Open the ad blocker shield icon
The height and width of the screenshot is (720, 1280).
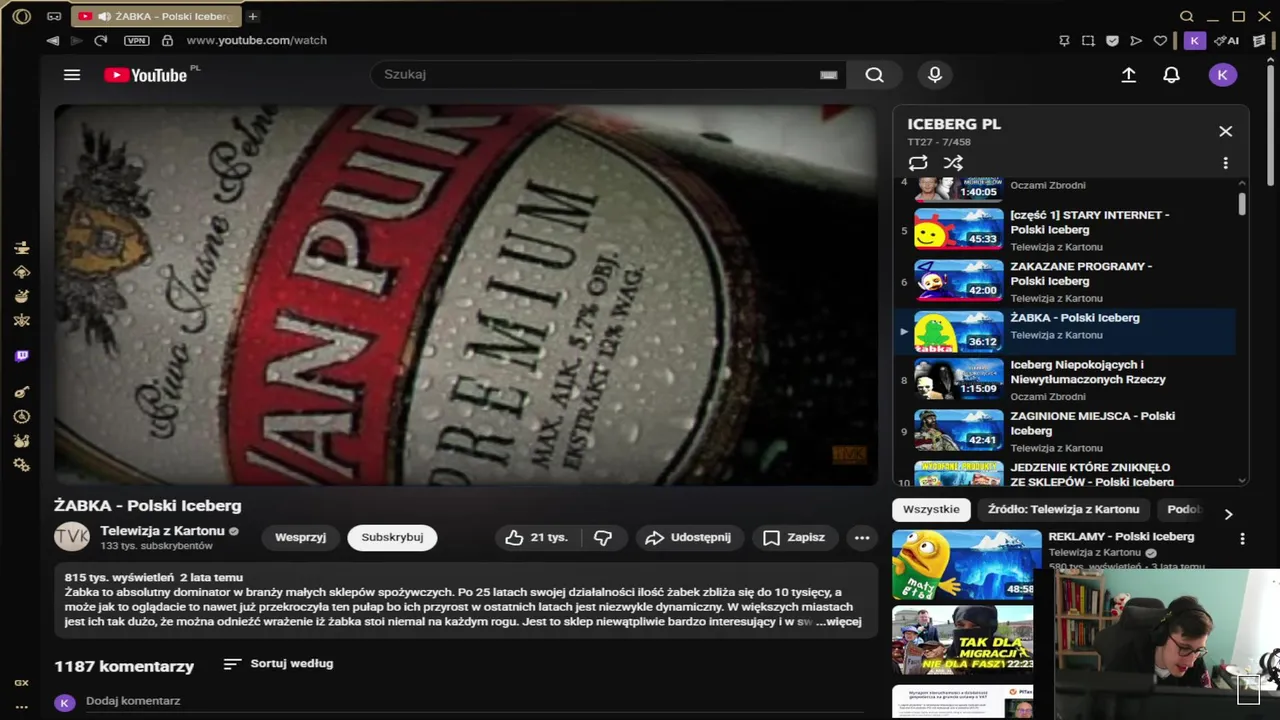tap(1112, 41)
